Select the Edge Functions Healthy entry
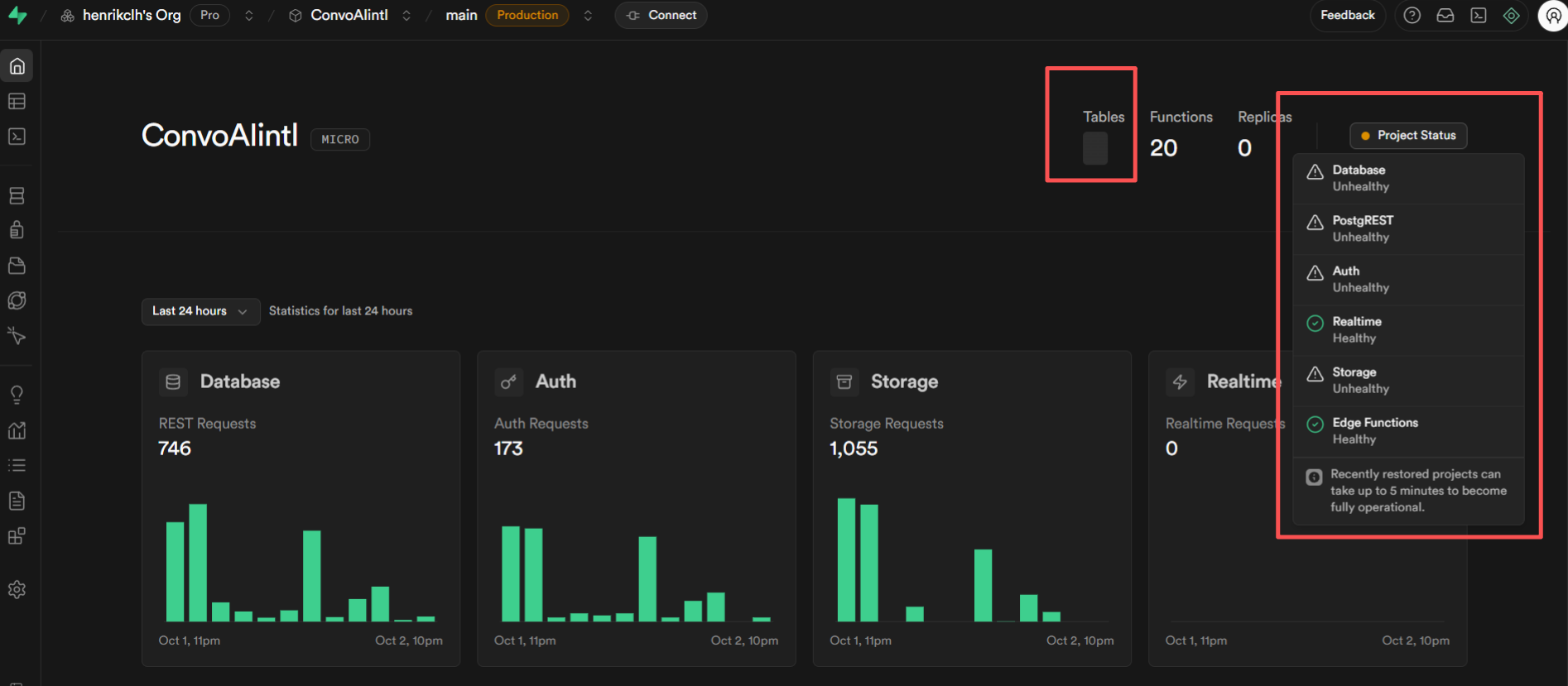The width and height of the screenshot is (1568, 686). [1408, 431]
